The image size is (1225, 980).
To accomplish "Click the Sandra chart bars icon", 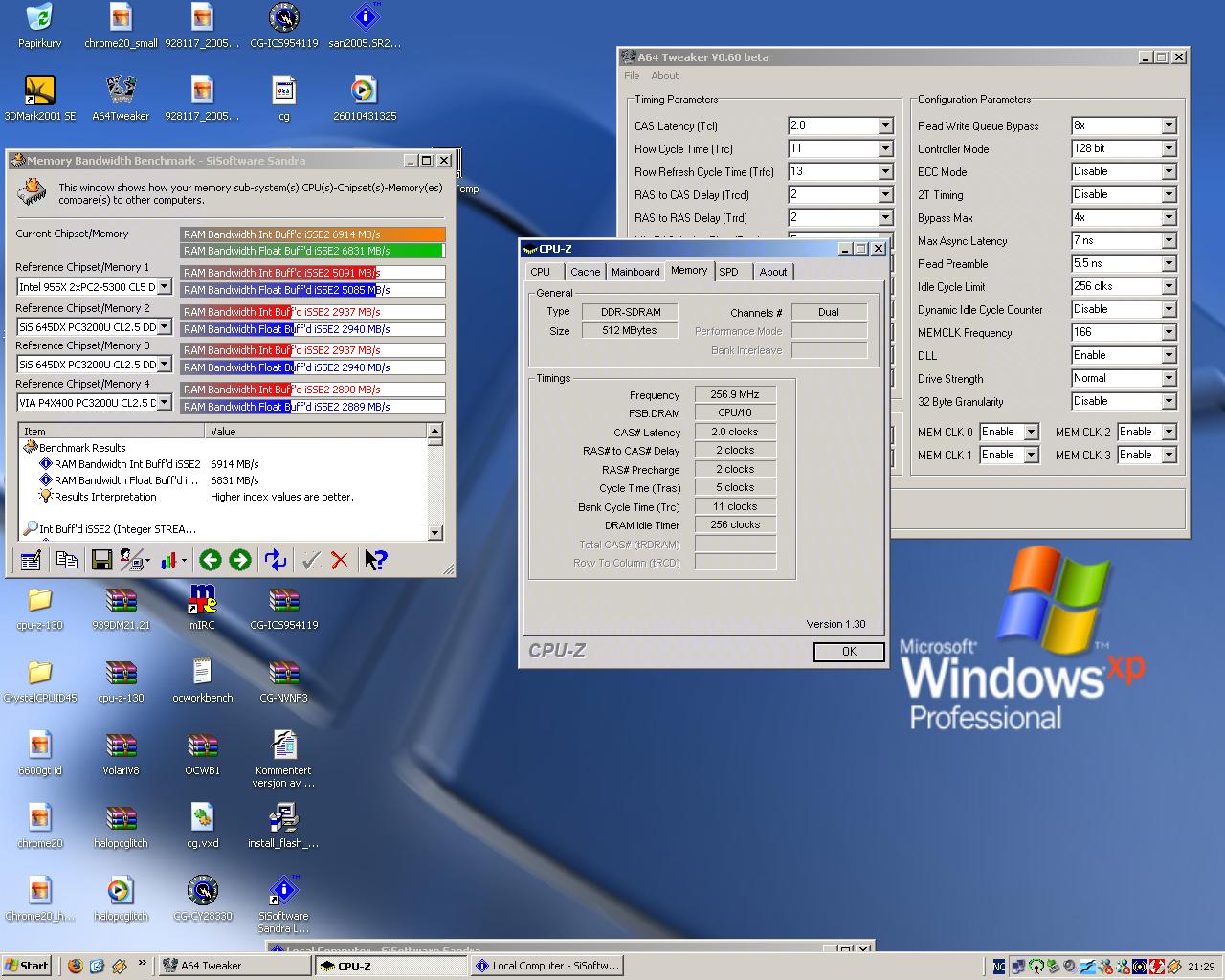I will click(x=171, y=561).
